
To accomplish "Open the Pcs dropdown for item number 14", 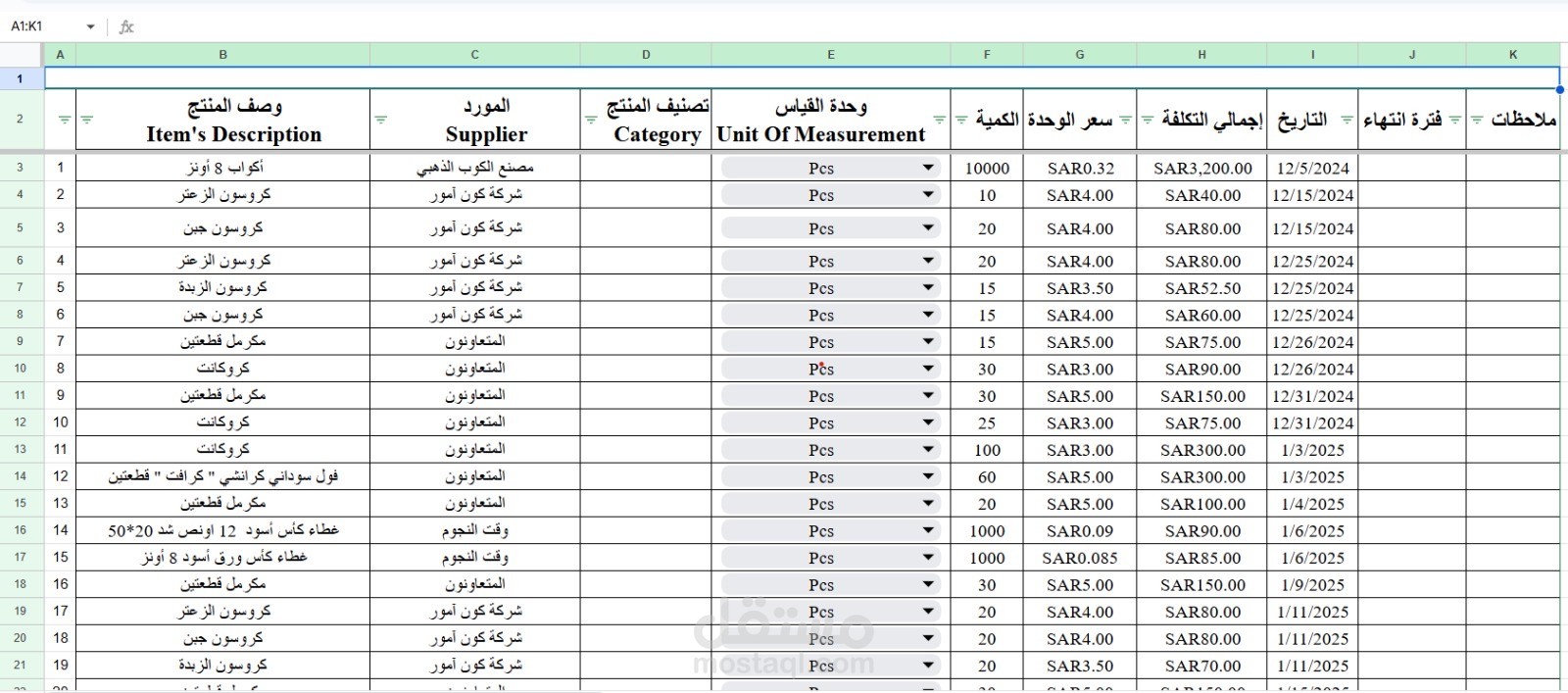I will point(927,530).
